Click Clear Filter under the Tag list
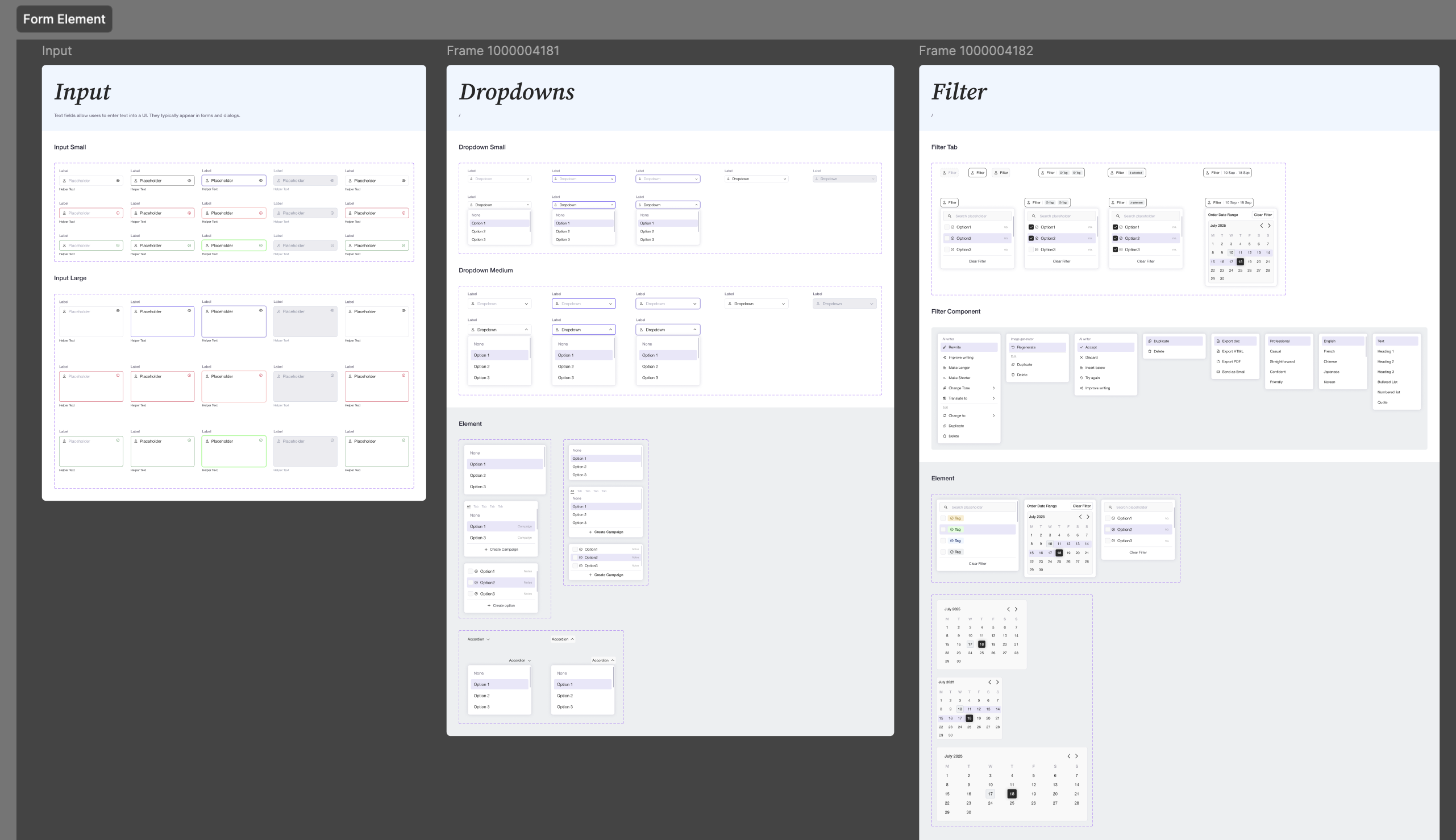The width and height of the screenshot is (1456, 840). coord(977,564)
